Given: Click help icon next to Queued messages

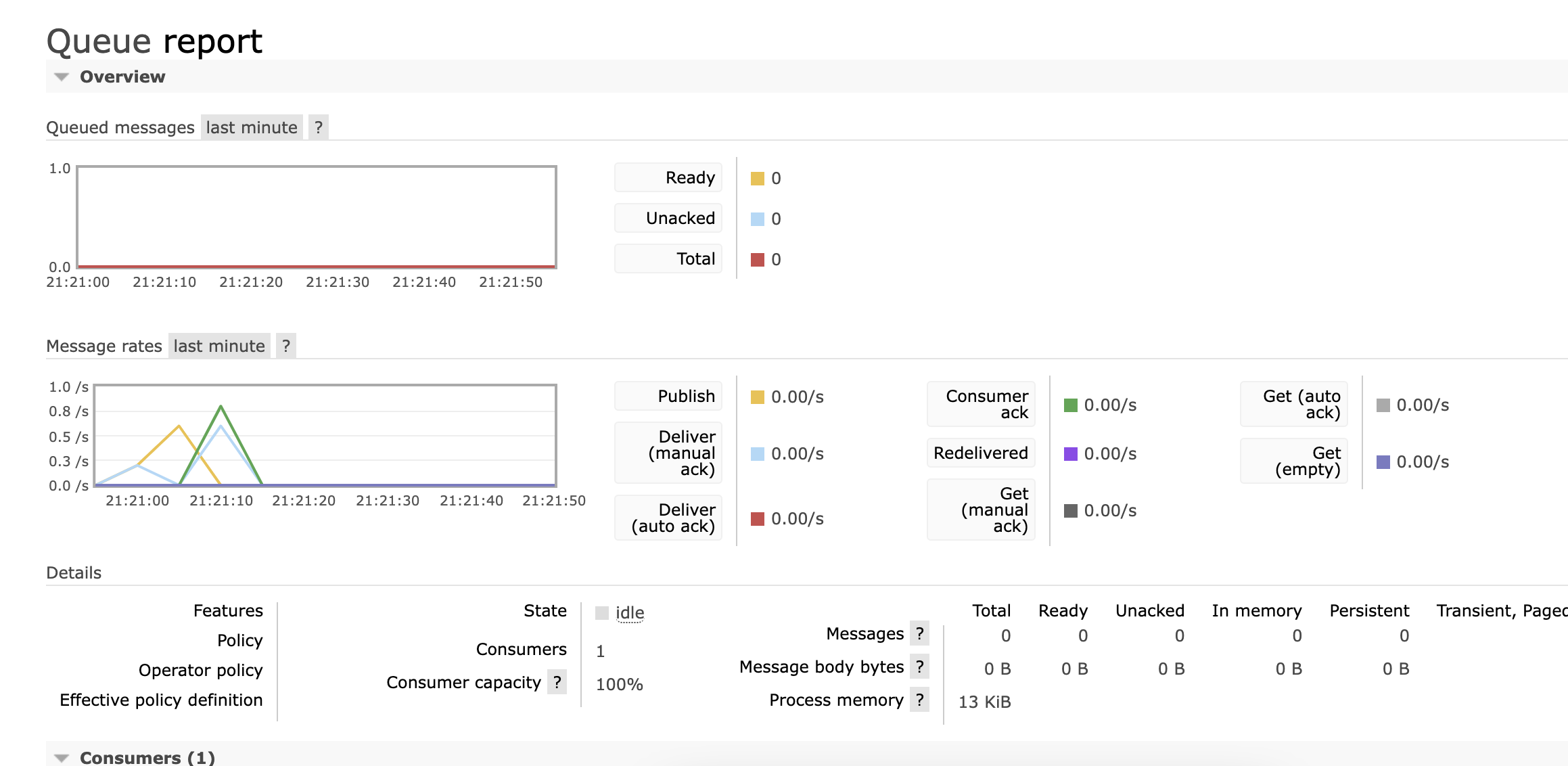Looking at the screenshot, I should point(319,128).
